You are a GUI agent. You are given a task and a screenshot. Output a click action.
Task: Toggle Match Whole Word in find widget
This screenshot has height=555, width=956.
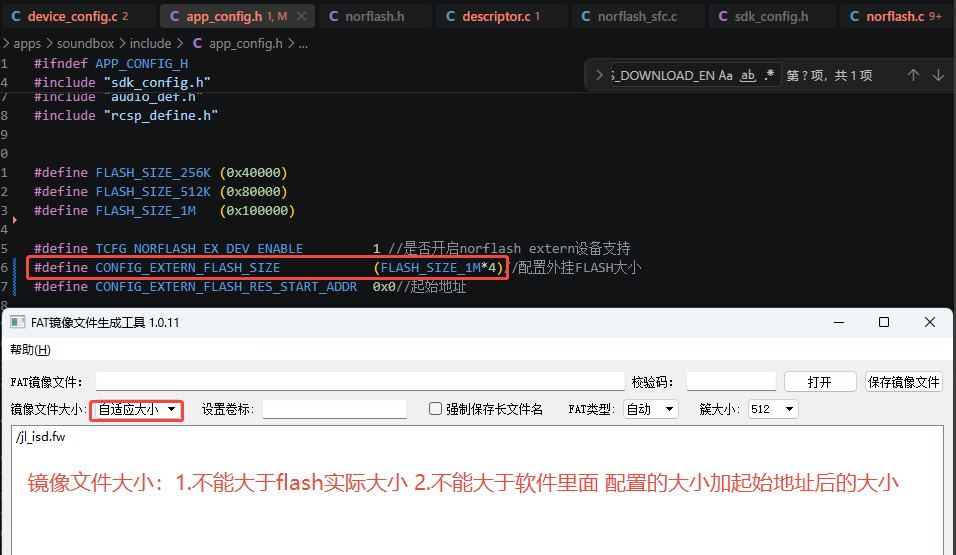[747, 75]
